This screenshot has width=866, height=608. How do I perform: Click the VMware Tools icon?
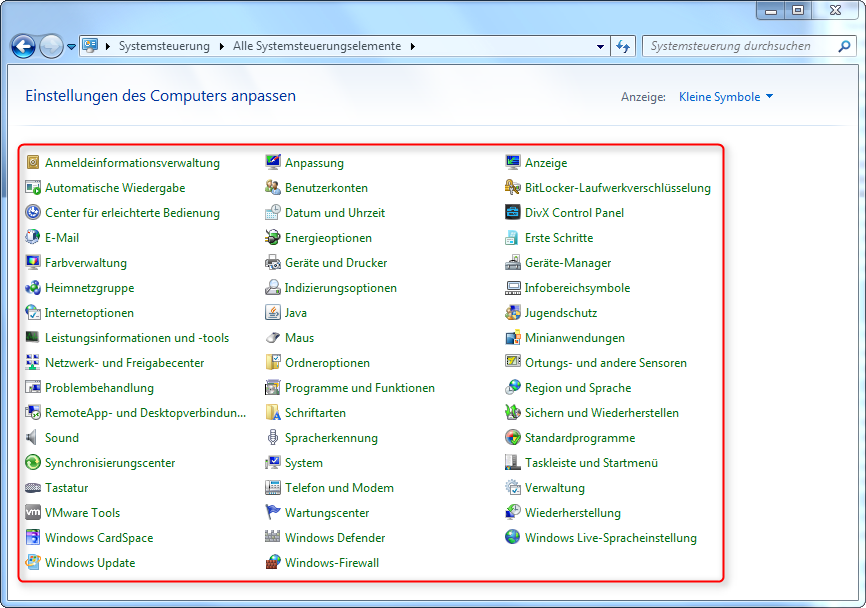[x=33, y=513]
